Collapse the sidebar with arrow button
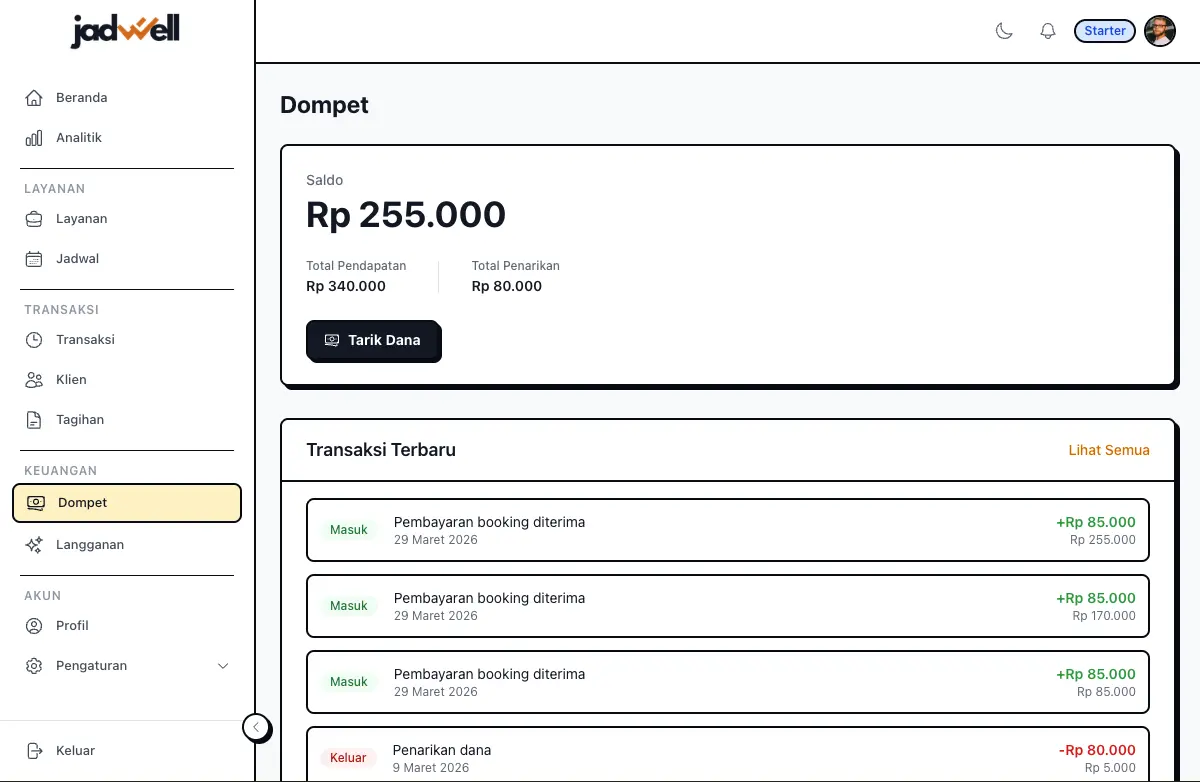The width and height of the screenshot is (1200, 782). click(256, 727)
